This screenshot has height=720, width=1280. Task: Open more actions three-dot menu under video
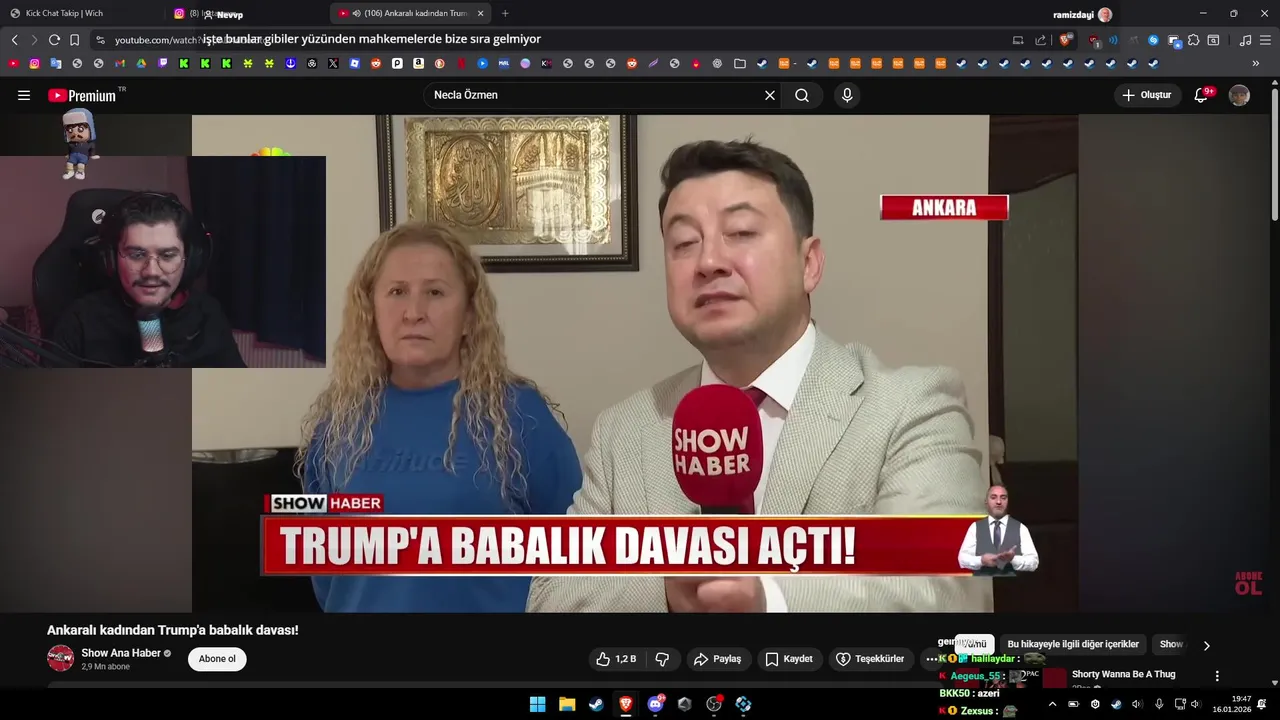(x=932, y=659)
